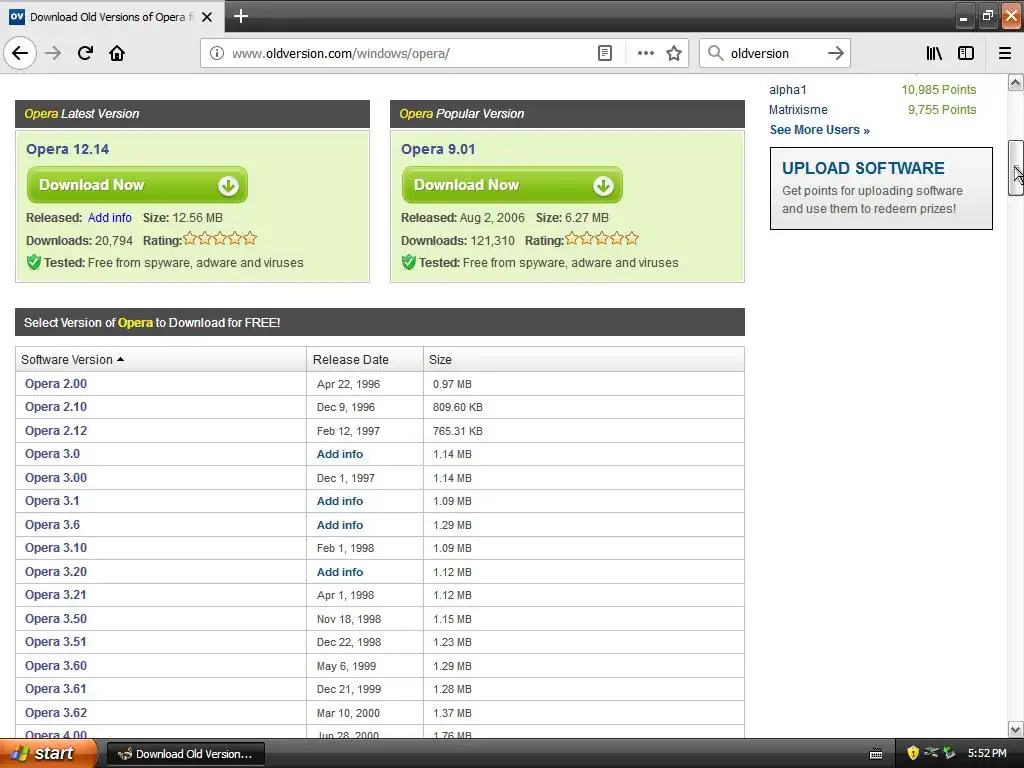This screenshot has width=1024, height=768.
Task: Open Matrixisme user profile
Action: pyautogui.click(x=798, y=110)
